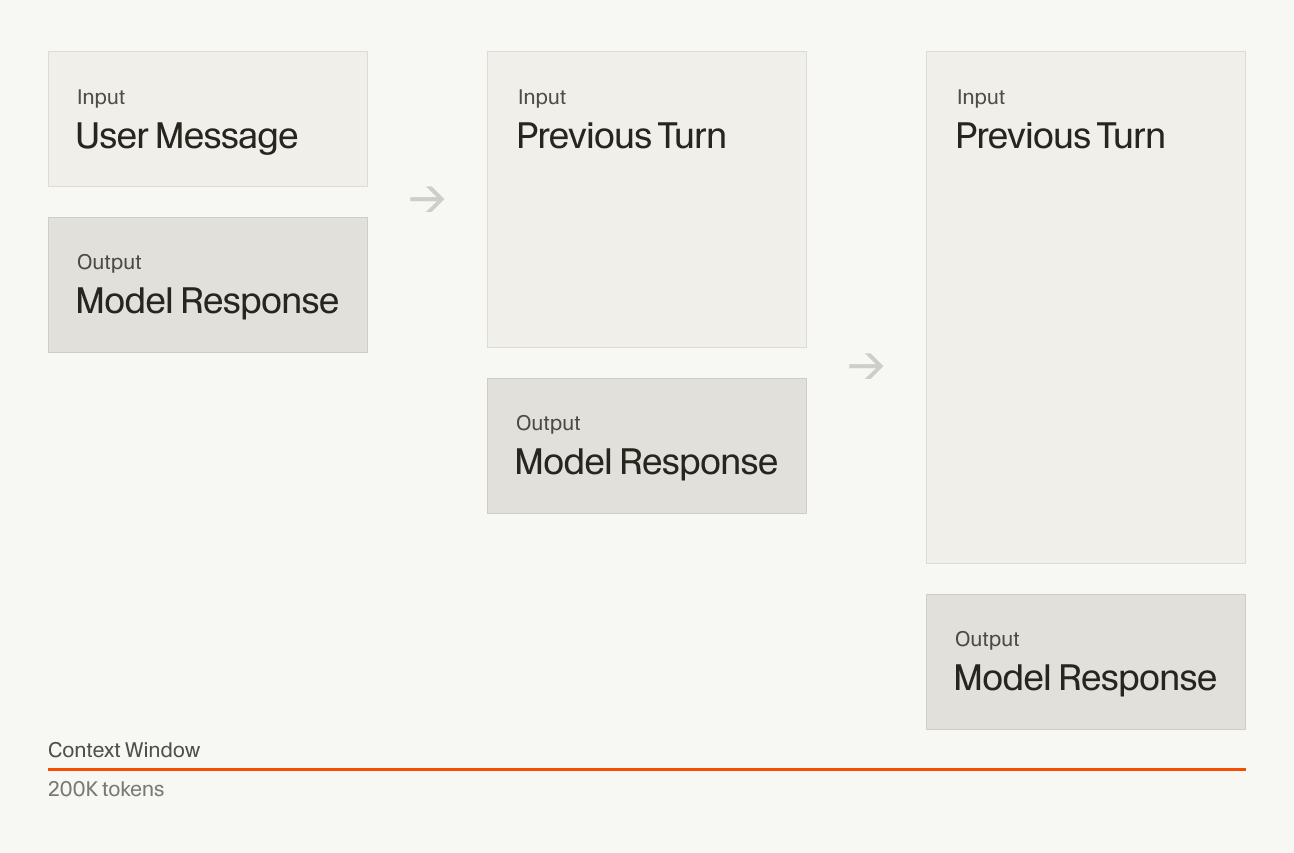Click "Previous Turn" heading in the right column

coord(1060,136)
